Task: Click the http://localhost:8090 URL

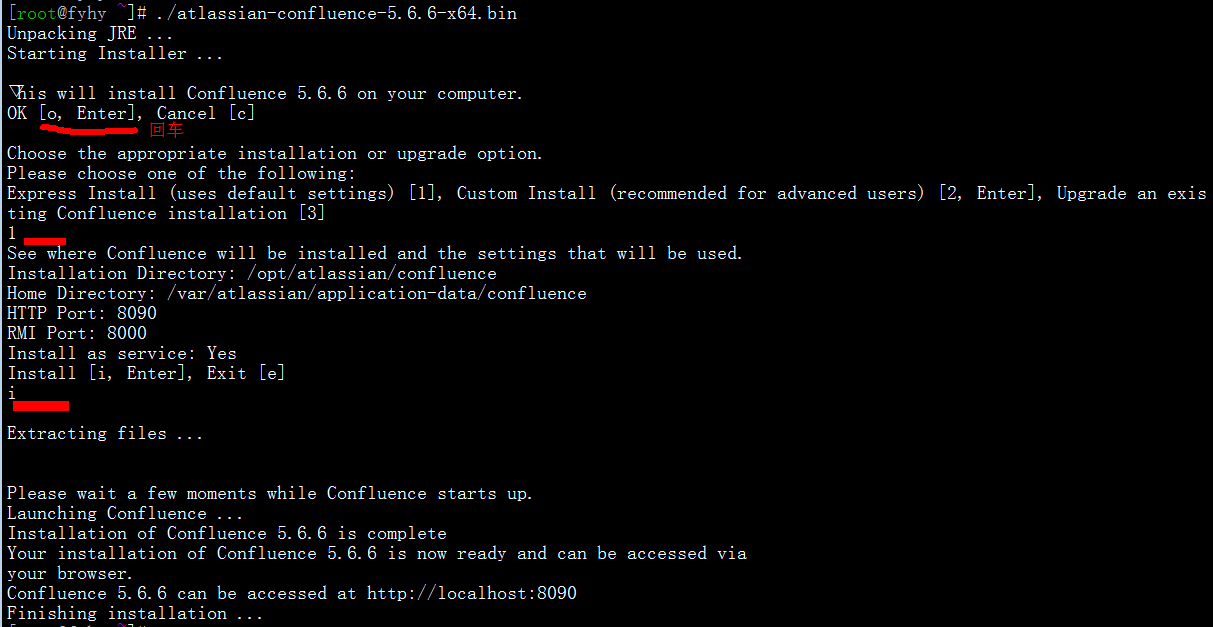Action: (472, 593)
